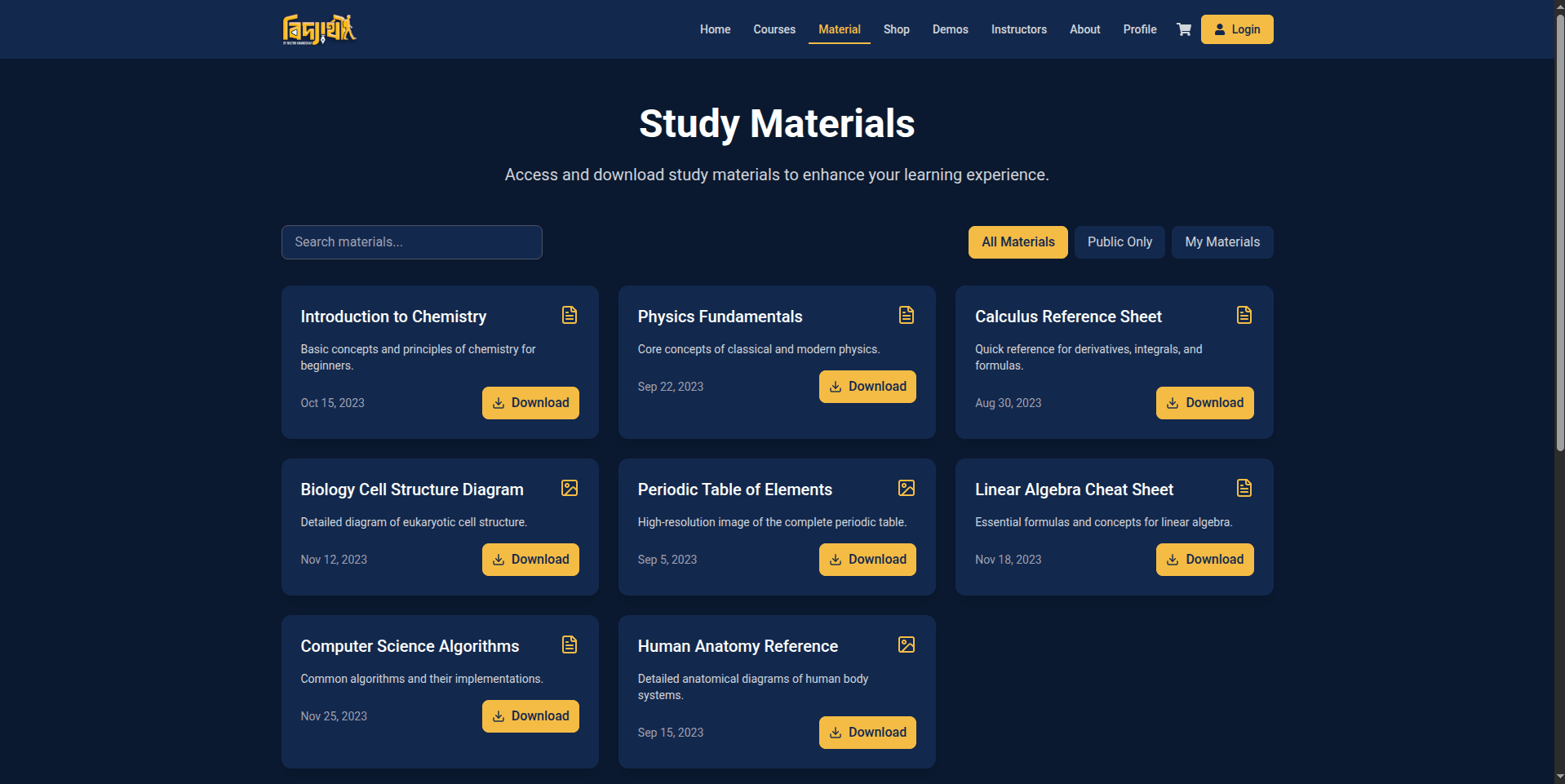
Task: Filter by Public Only materials
Action: click(x=1119, y=242)
